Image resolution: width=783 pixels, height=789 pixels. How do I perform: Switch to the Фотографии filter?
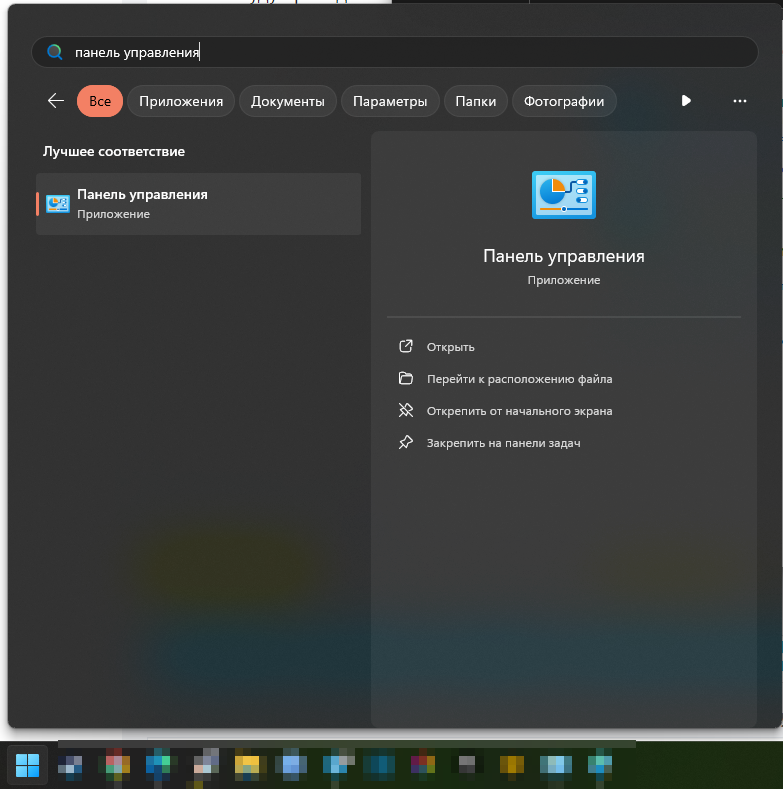pyautogui.click(x=564, y=101)
